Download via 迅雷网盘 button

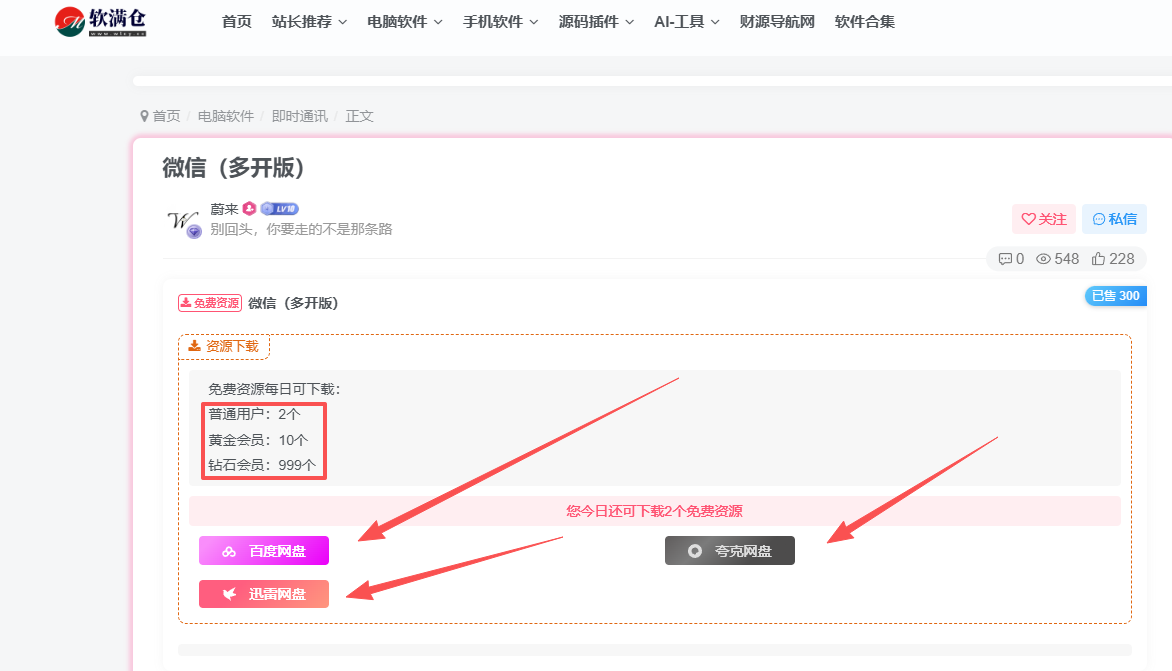point(264,594)
